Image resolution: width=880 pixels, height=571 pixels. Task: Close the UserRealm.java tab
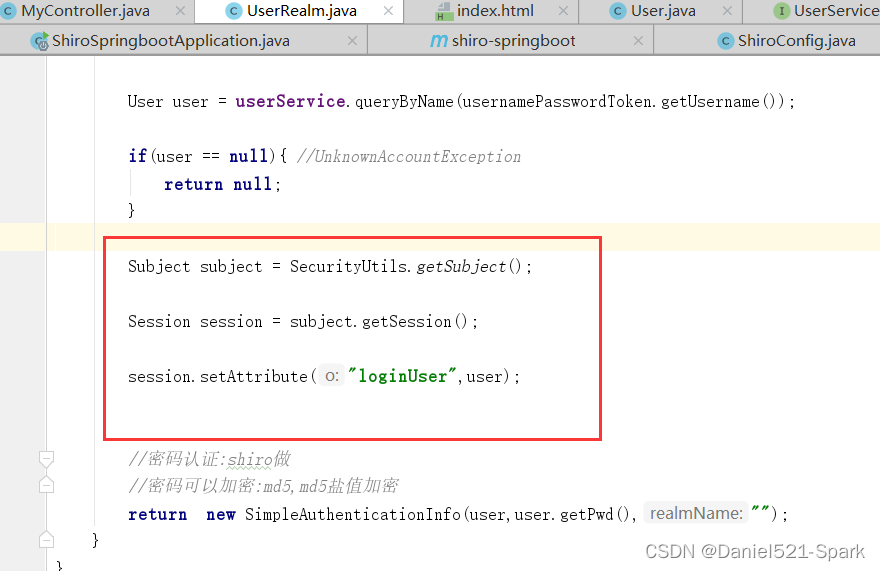tap(388, 11)
